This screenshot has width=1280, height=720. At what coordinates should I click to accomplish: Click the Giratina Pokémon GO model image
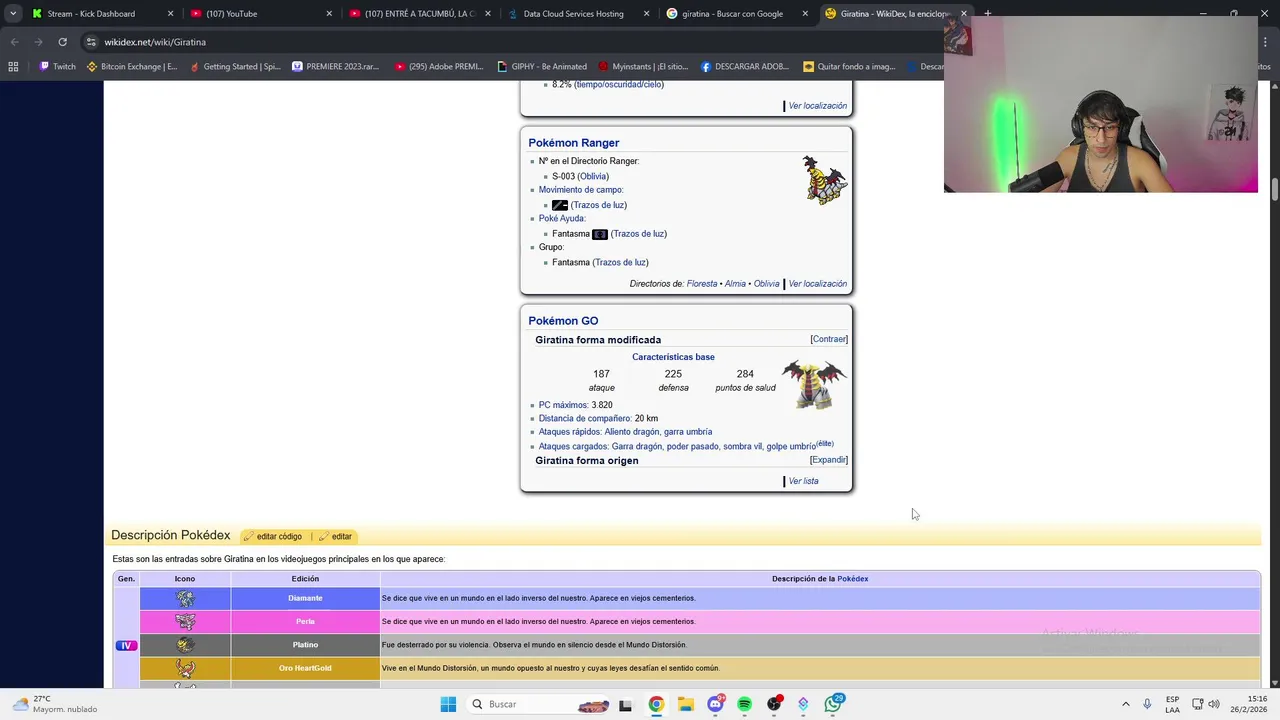(814, 385)
